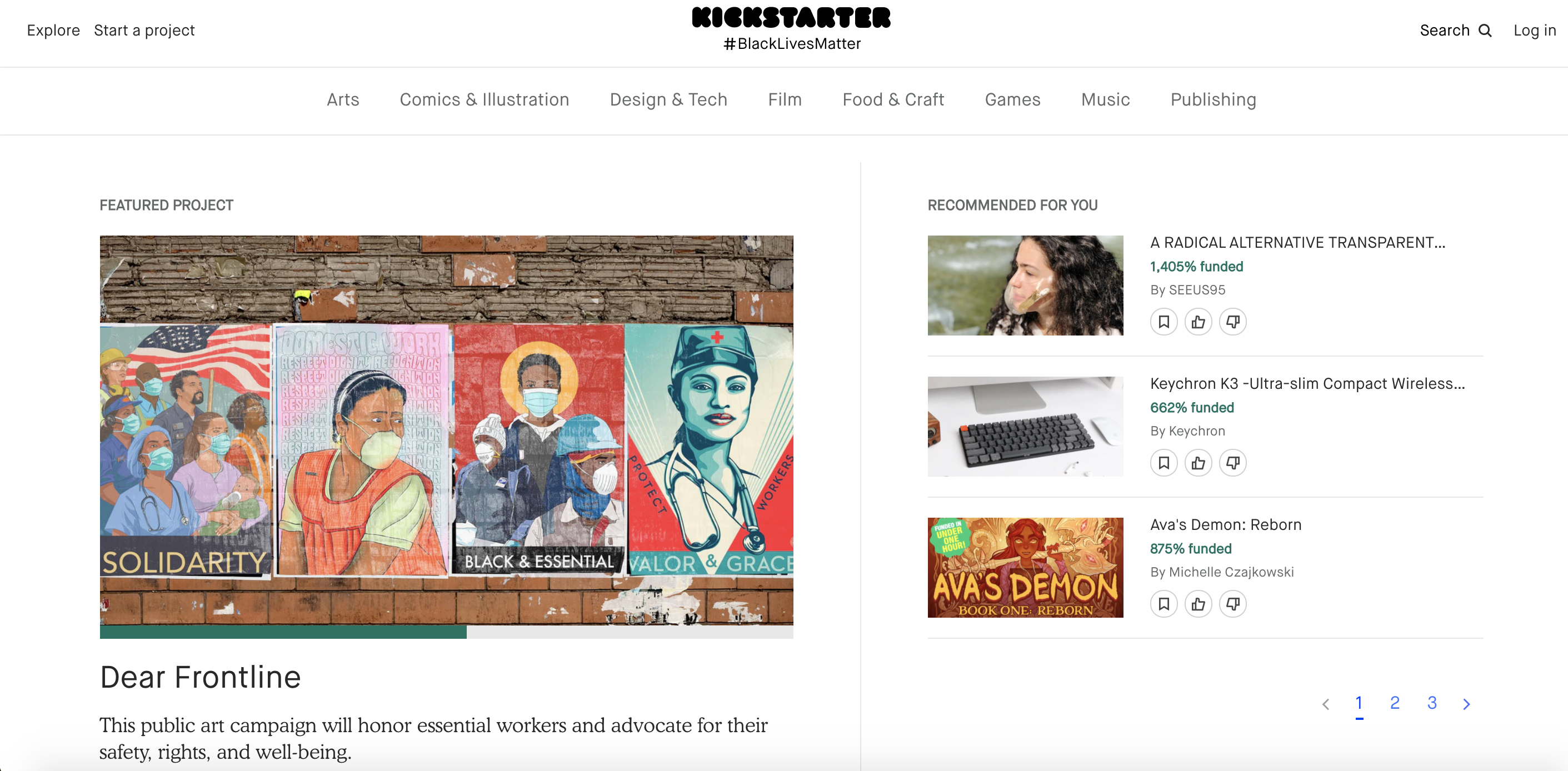Click the Search magnifier icon

pyautogui.click(x=1485, y=31)
